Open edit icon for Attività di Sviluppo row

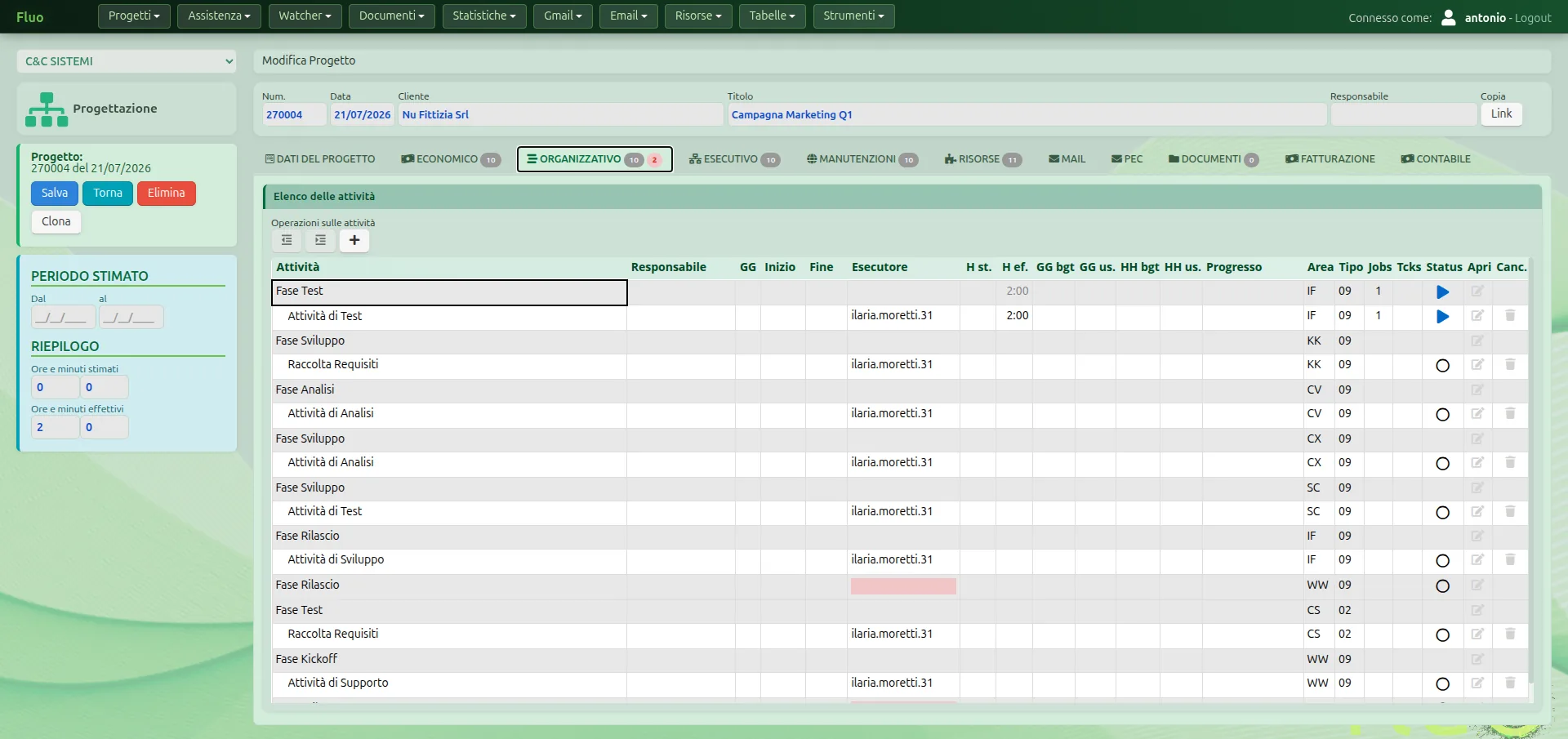coord(1477,559)
